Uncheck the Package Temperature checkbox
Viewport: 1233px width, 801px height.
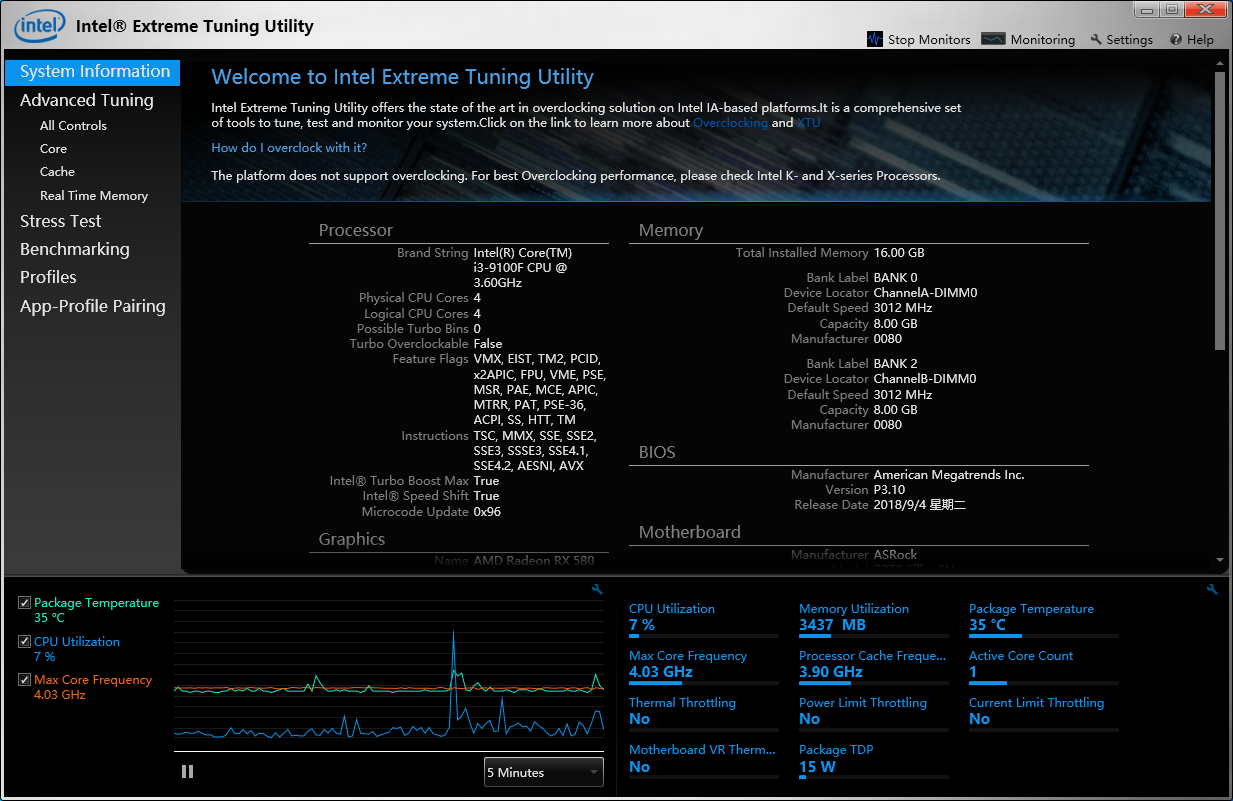25,603
